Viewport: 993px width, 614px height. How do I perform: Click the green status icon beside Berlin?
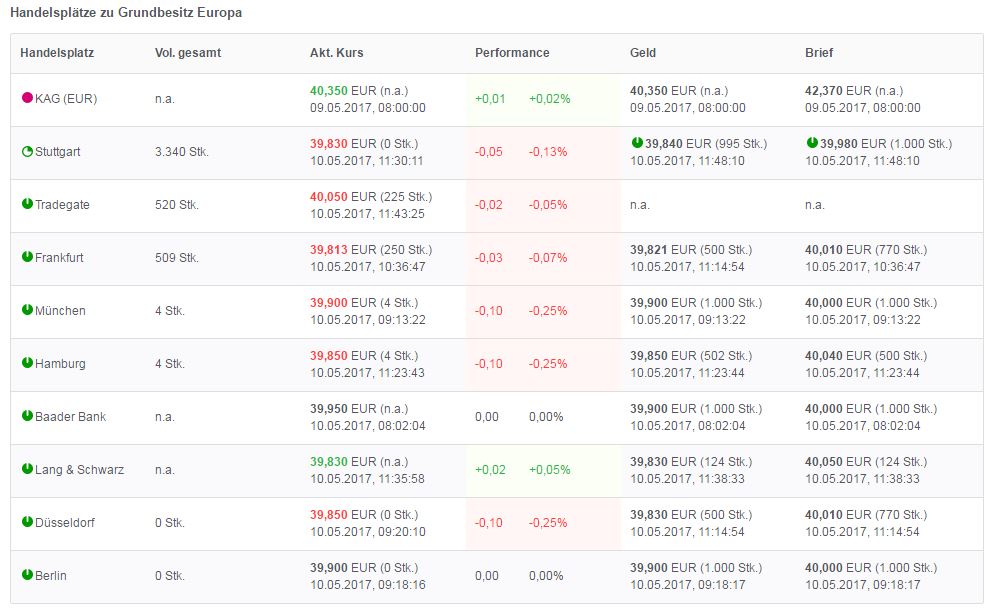27,574
